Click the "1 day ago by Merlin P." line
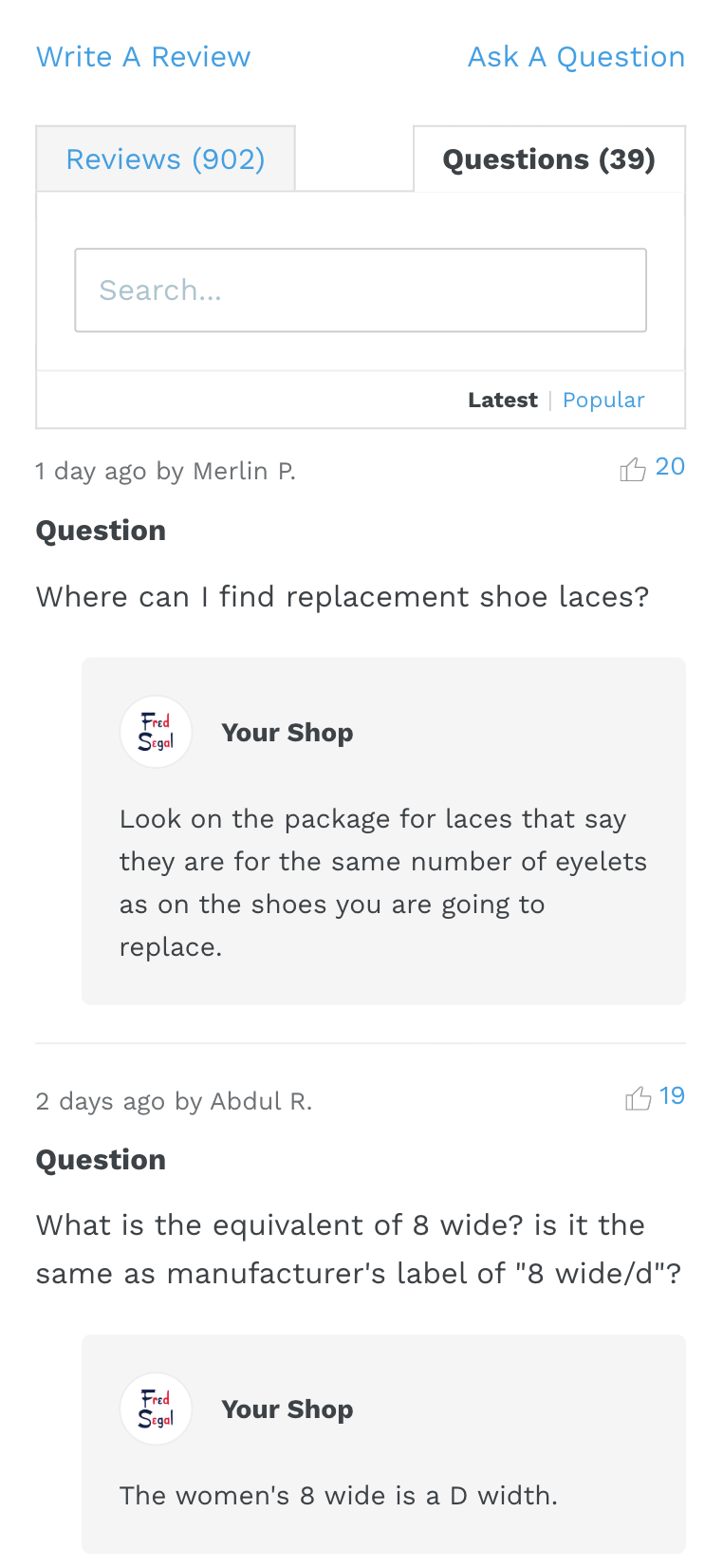 coord(166,472)
